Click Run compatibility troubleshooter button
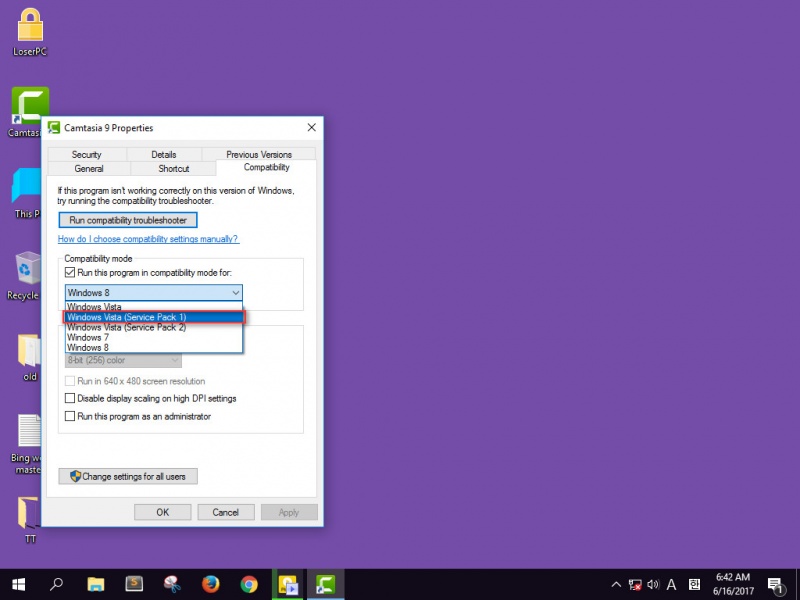This screenshot has height=600, width=800. click(128, 220)
